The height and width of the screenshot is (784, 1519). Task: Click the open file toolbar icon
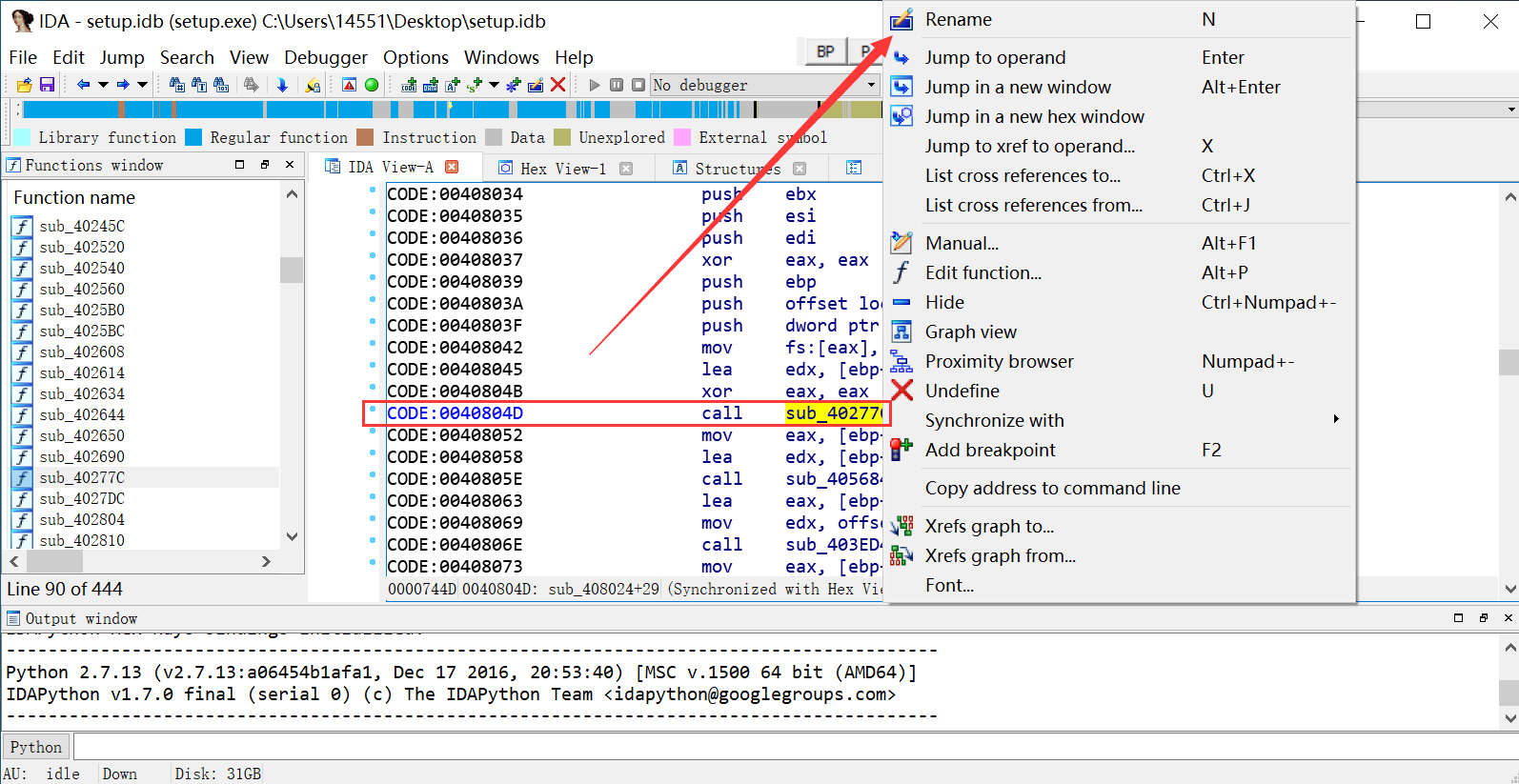click(25, 85)
